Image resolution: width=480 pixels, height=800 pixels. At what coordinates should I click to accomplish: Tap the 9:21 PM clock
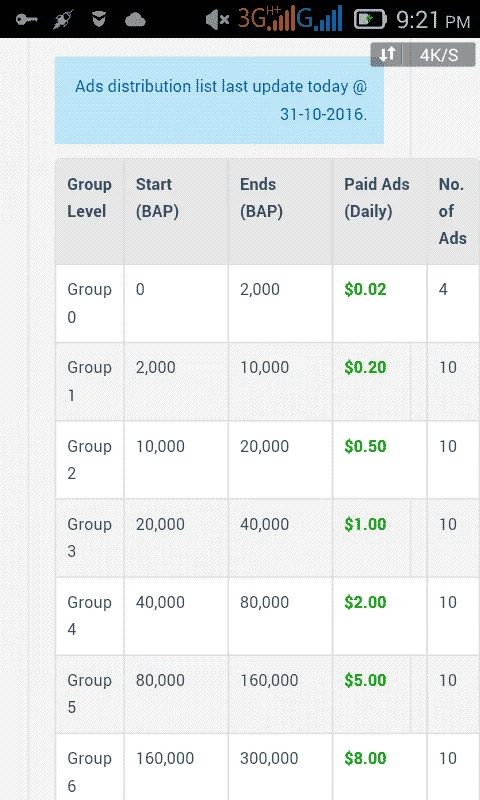click(x=433, y=20)
